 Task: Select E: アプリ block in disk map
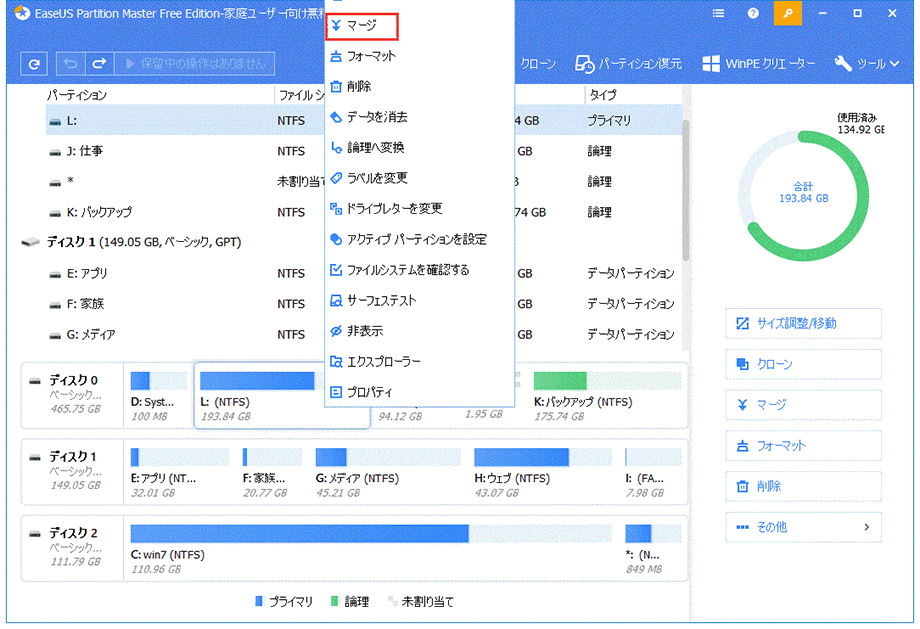[x=179, y=473]
